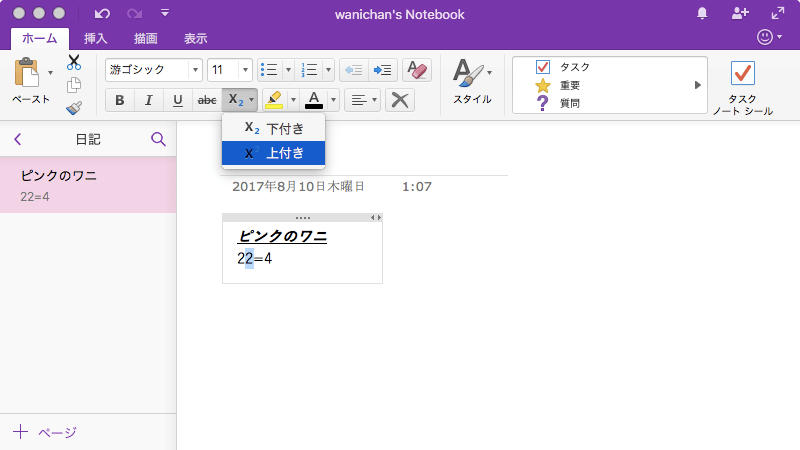Click the 游ゴシック font name field
The image size is (800, 450).
147,70
